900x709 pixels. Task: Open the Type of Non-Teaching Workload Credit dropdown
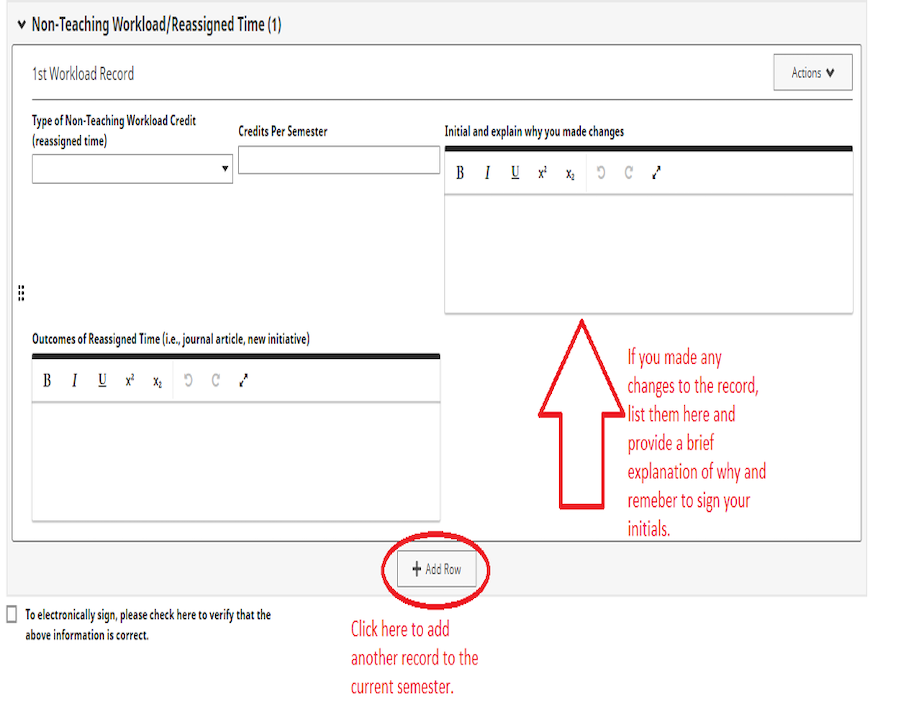(132, 169)
